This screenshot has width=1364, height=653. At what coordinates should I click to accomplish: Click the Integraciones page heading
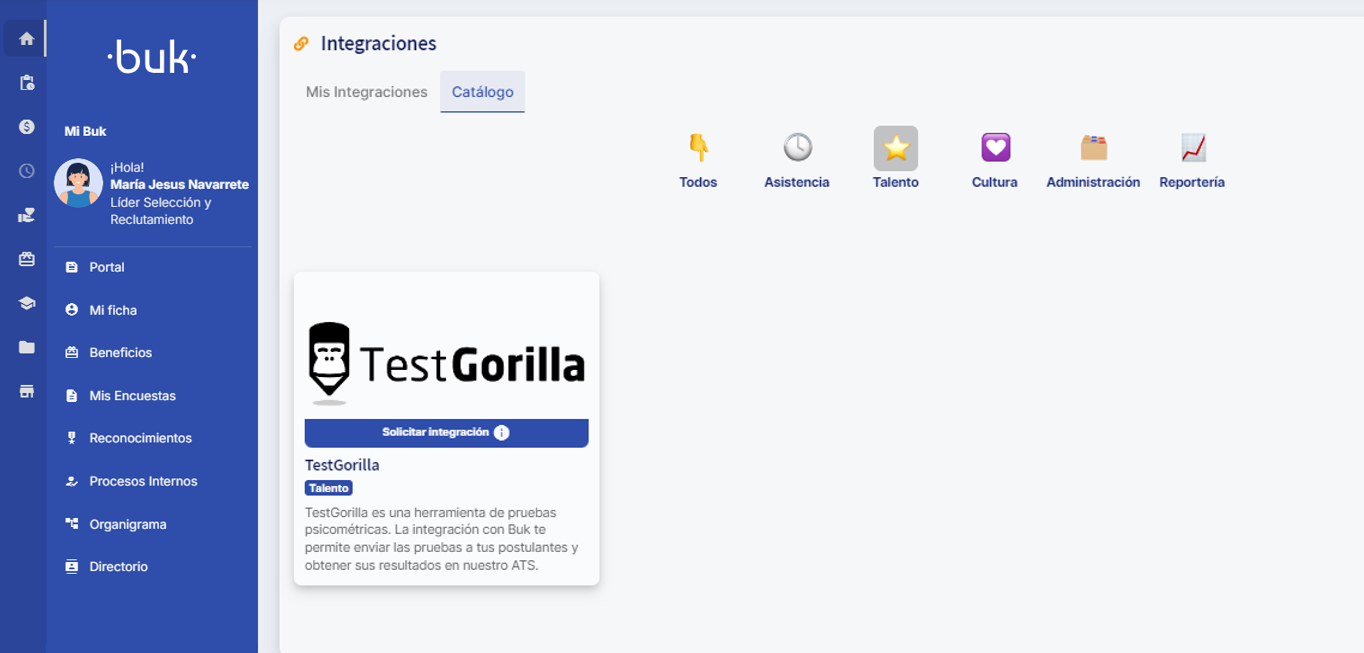[x=379, y=44]
